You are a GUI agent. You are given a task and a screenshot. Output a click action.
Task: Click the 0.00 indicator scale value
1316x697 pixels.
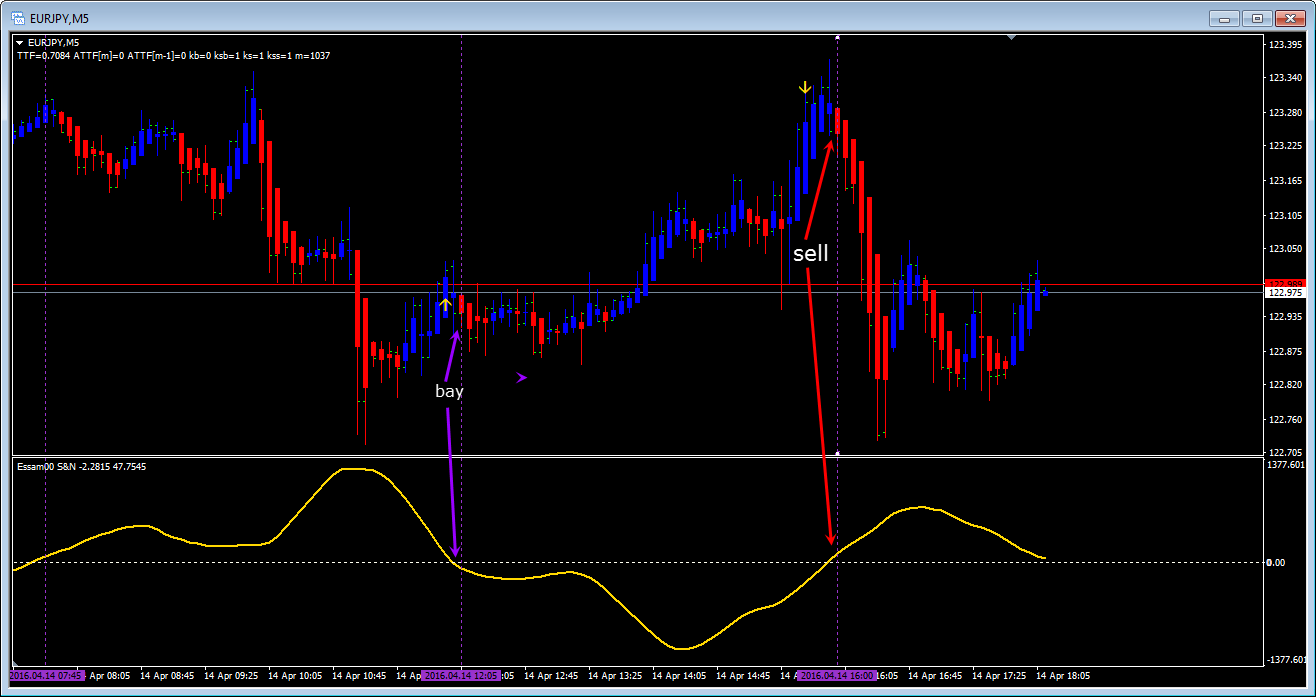(1276, 562)
